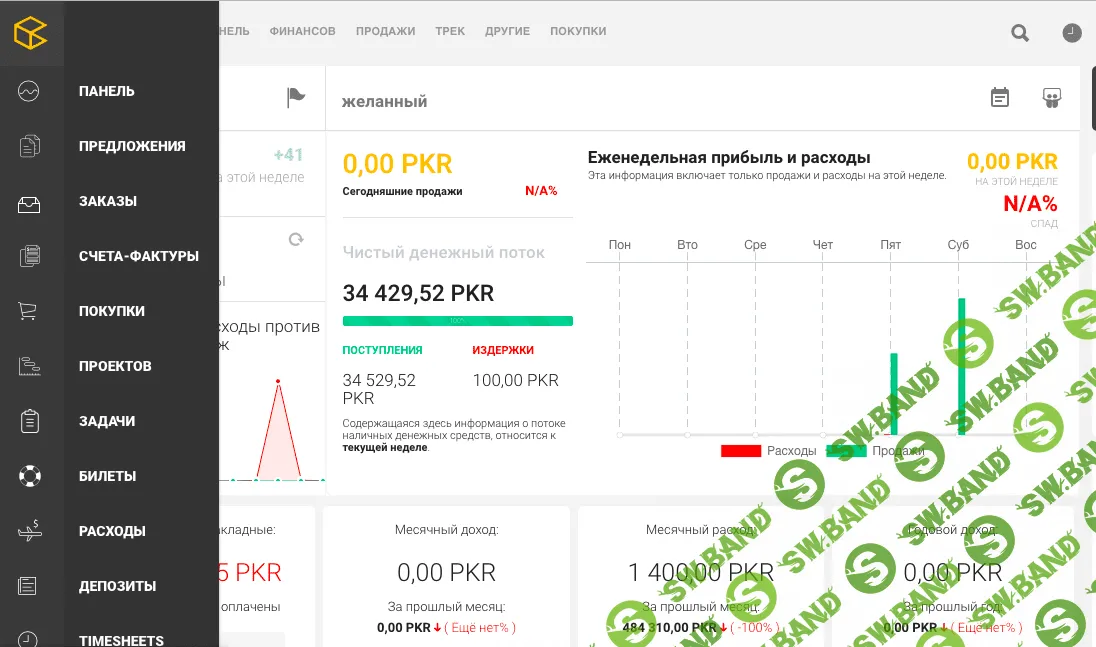Open the ТРЕК menu

click(x=450, y=31)
